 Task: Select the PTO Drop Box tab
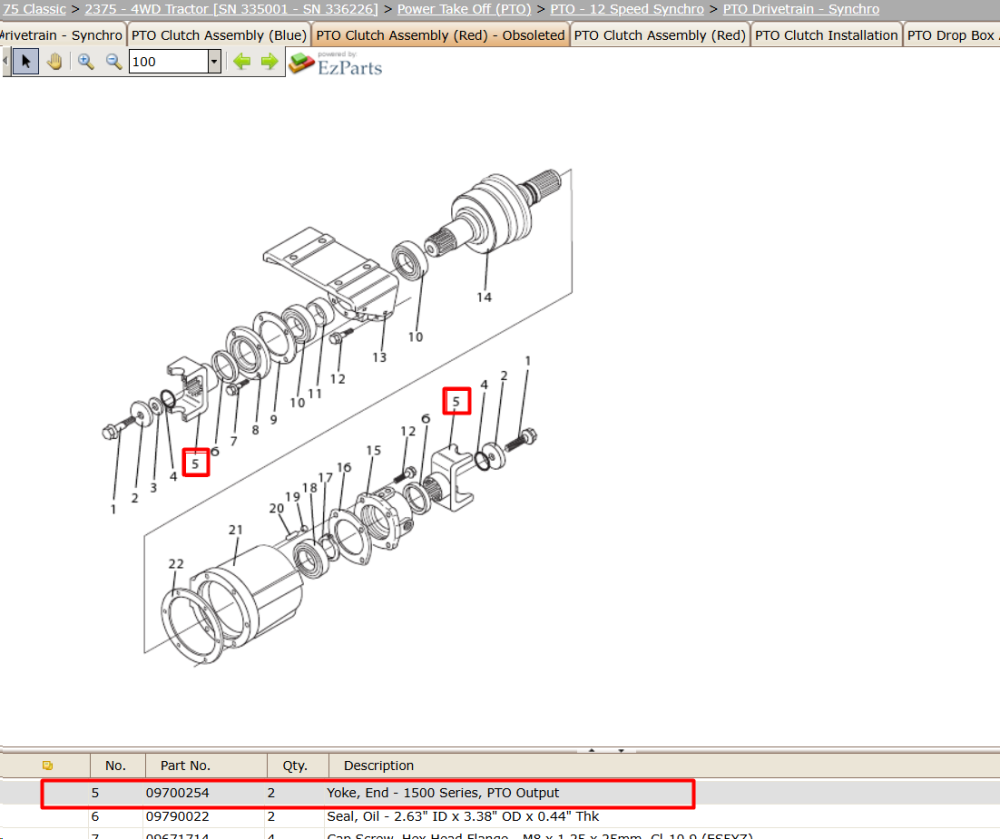952,36
